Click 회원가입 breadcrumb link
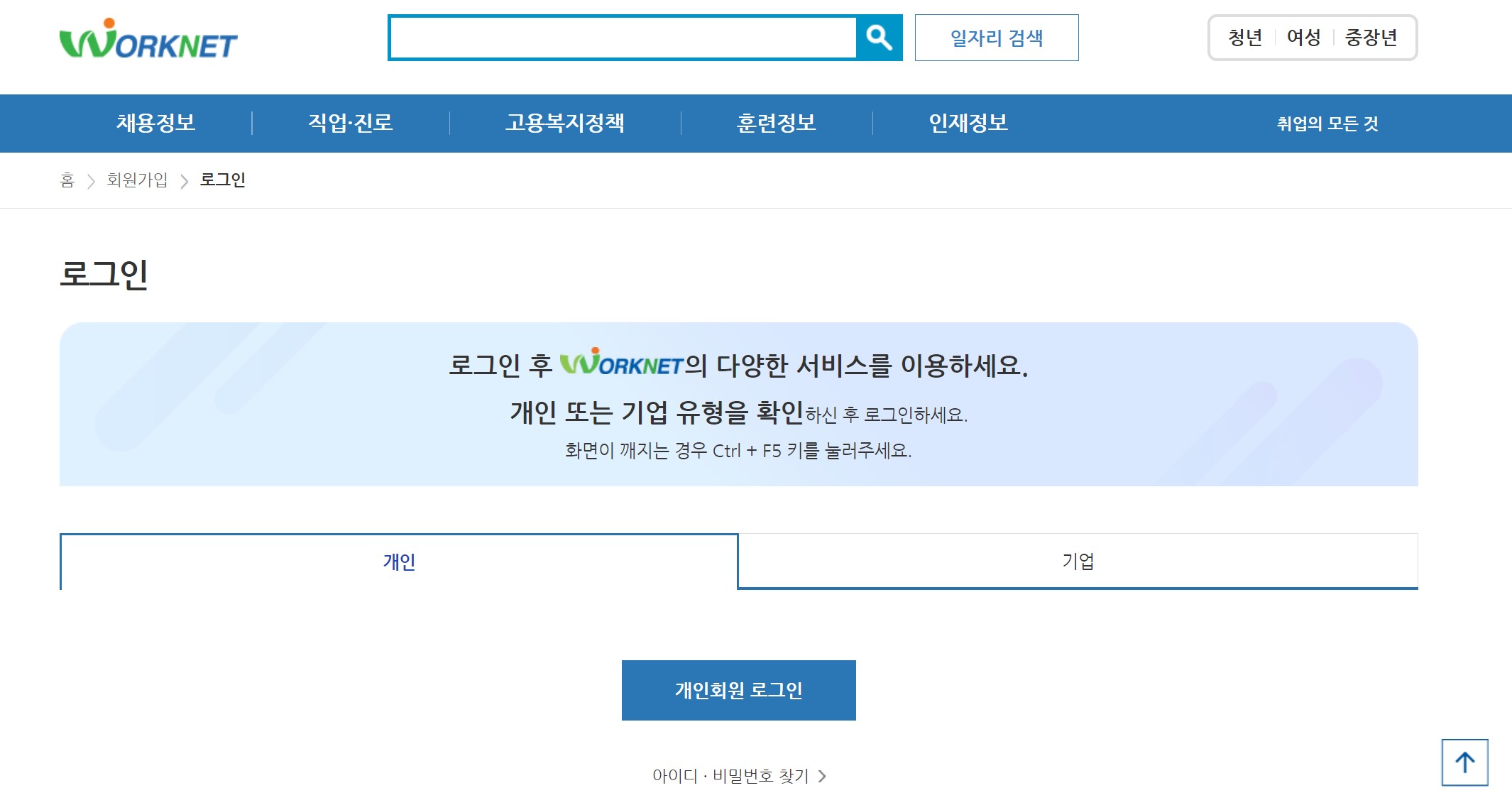The height and width of the screenshot is (810, 1512). coord(137,180)
